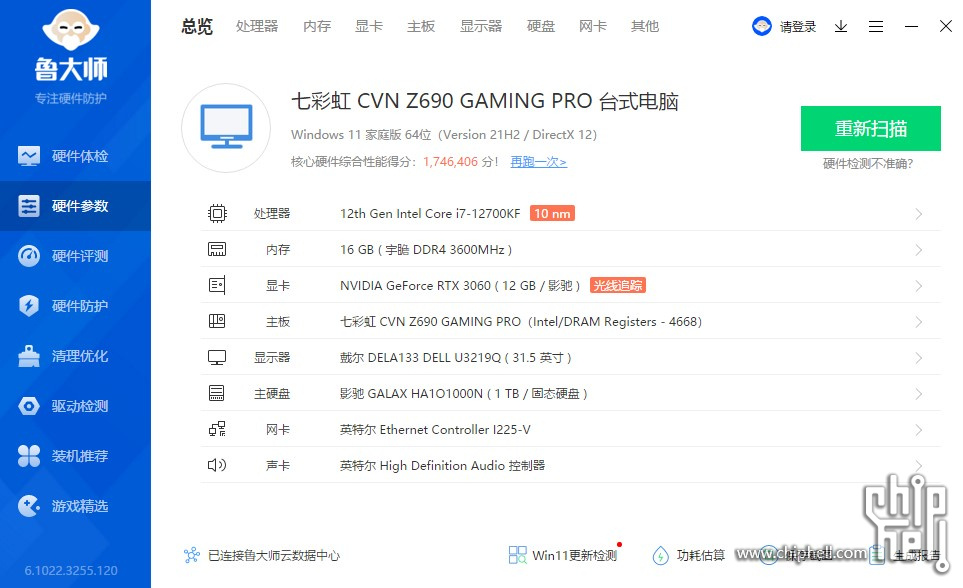The width and height of the screenshot is (963, 588).
Task: Click the 已连接鲁大师云数据中心 status
Action: 273,555
